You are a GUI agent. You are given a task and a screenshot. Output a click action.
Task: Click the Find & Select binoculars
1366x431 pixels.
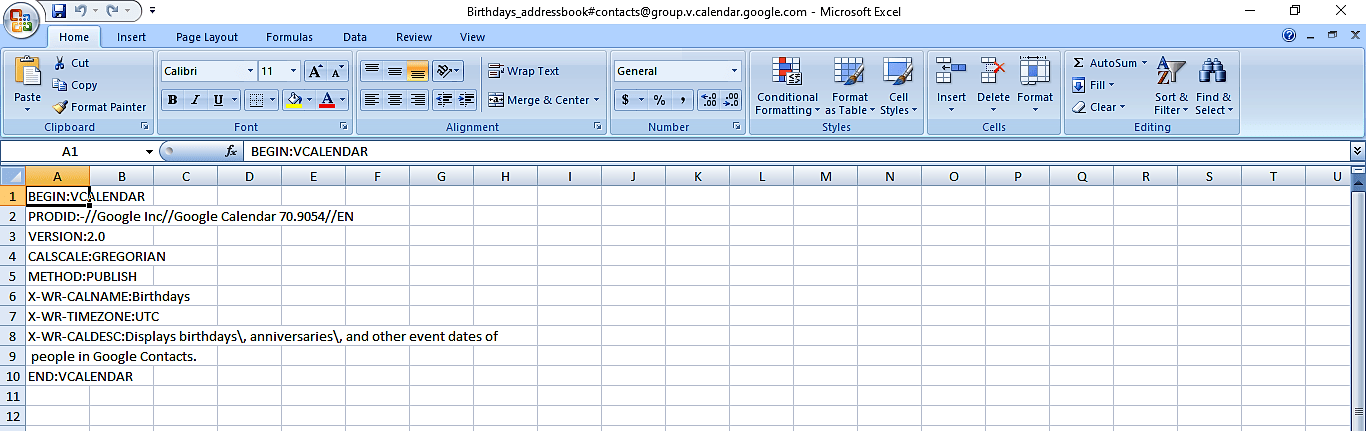tap(1213, 72)
